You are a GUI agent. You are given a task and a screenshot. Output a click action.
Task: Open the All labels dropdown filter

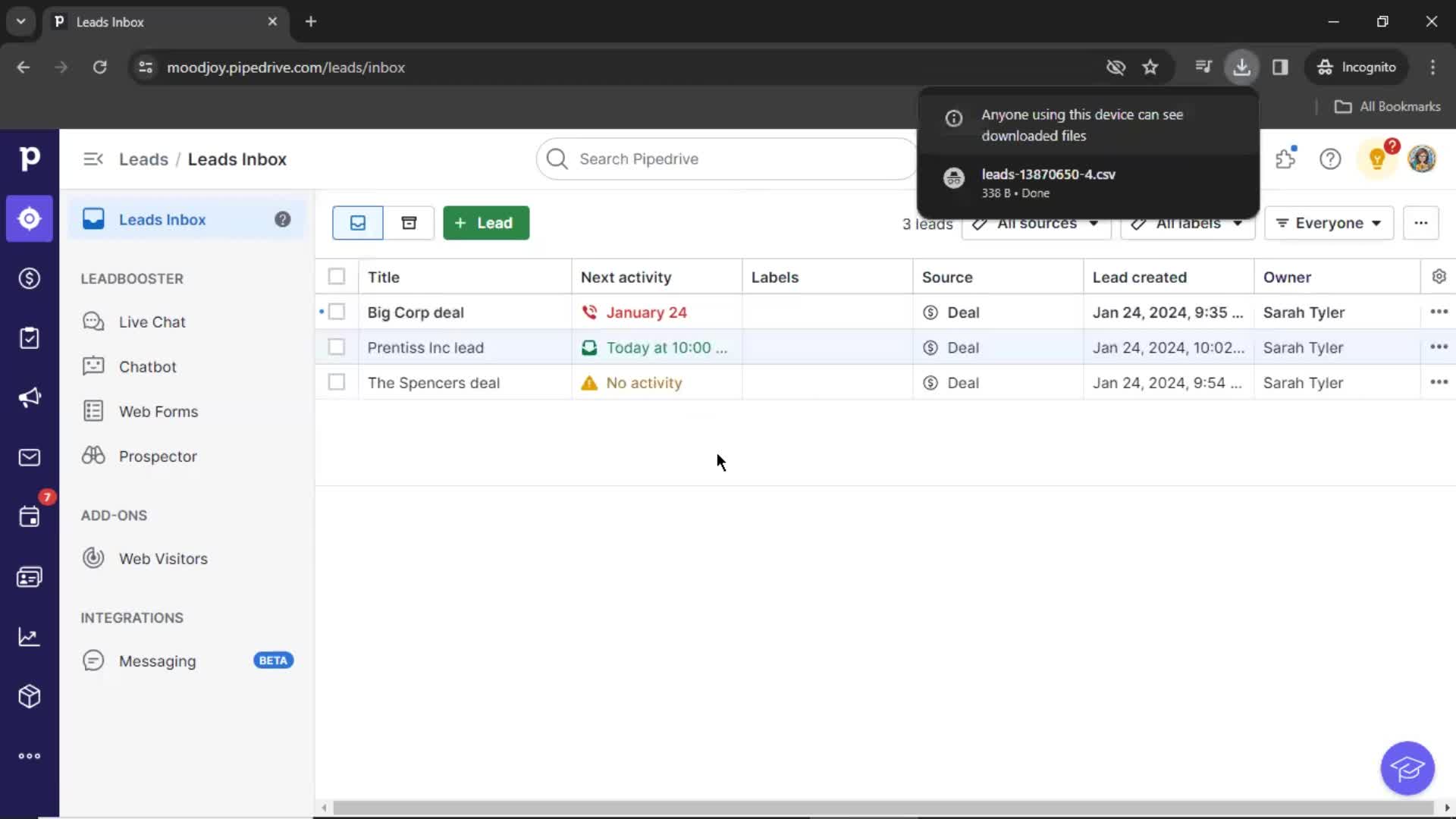point(1187,222)
